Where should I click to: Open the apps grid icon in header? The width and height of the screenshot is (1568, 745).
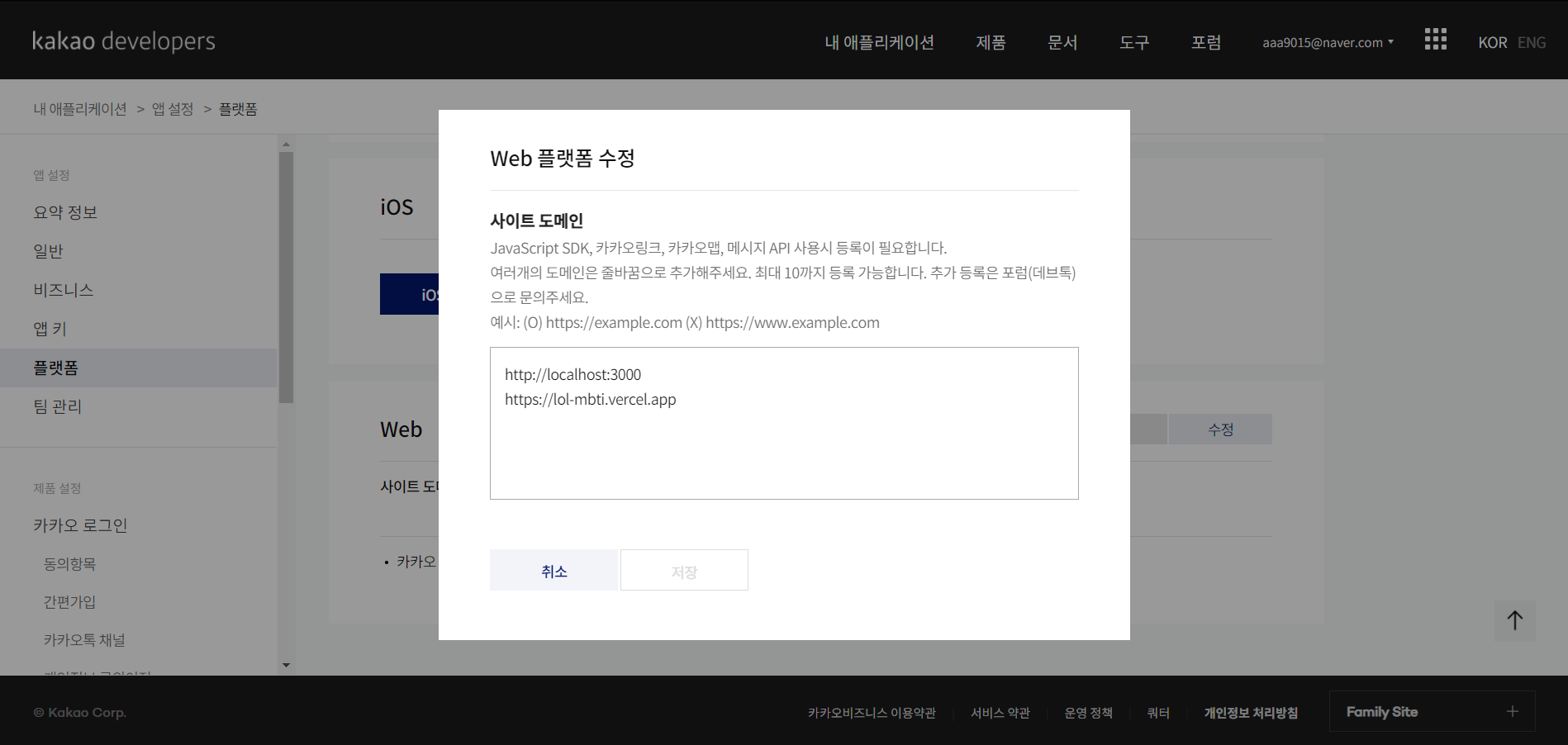(1435, 39)
